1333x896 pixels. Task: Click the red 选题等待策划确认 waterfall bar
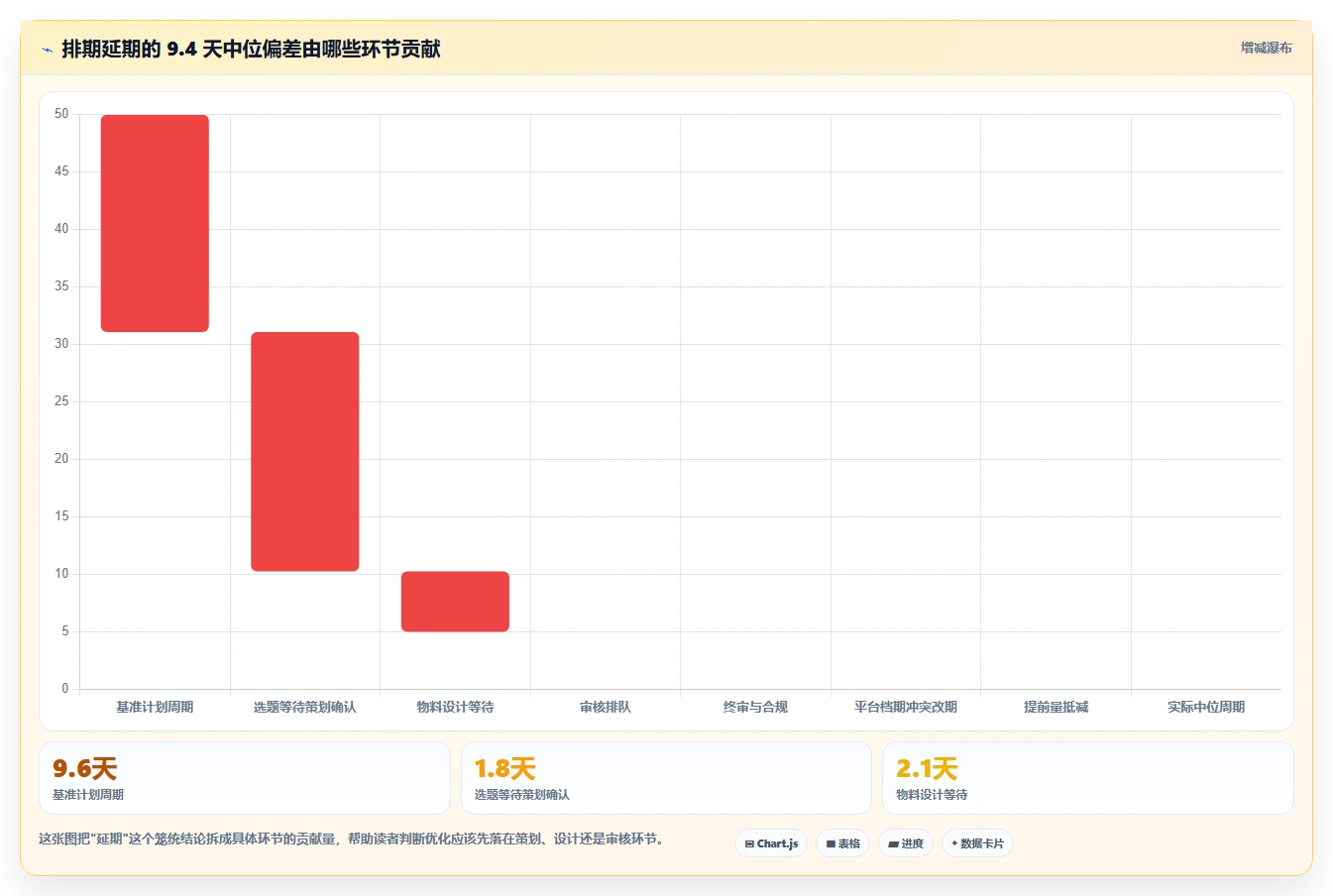tap(305, 451)
